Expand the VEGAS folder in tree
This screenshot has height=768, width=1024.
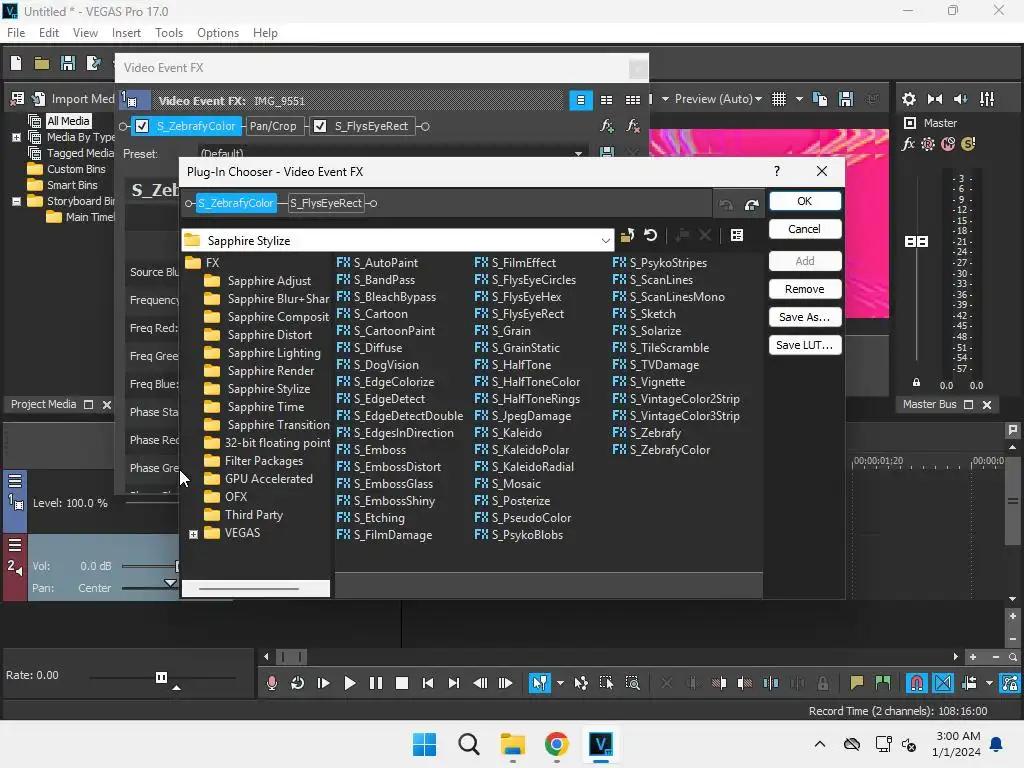(193, 534)
